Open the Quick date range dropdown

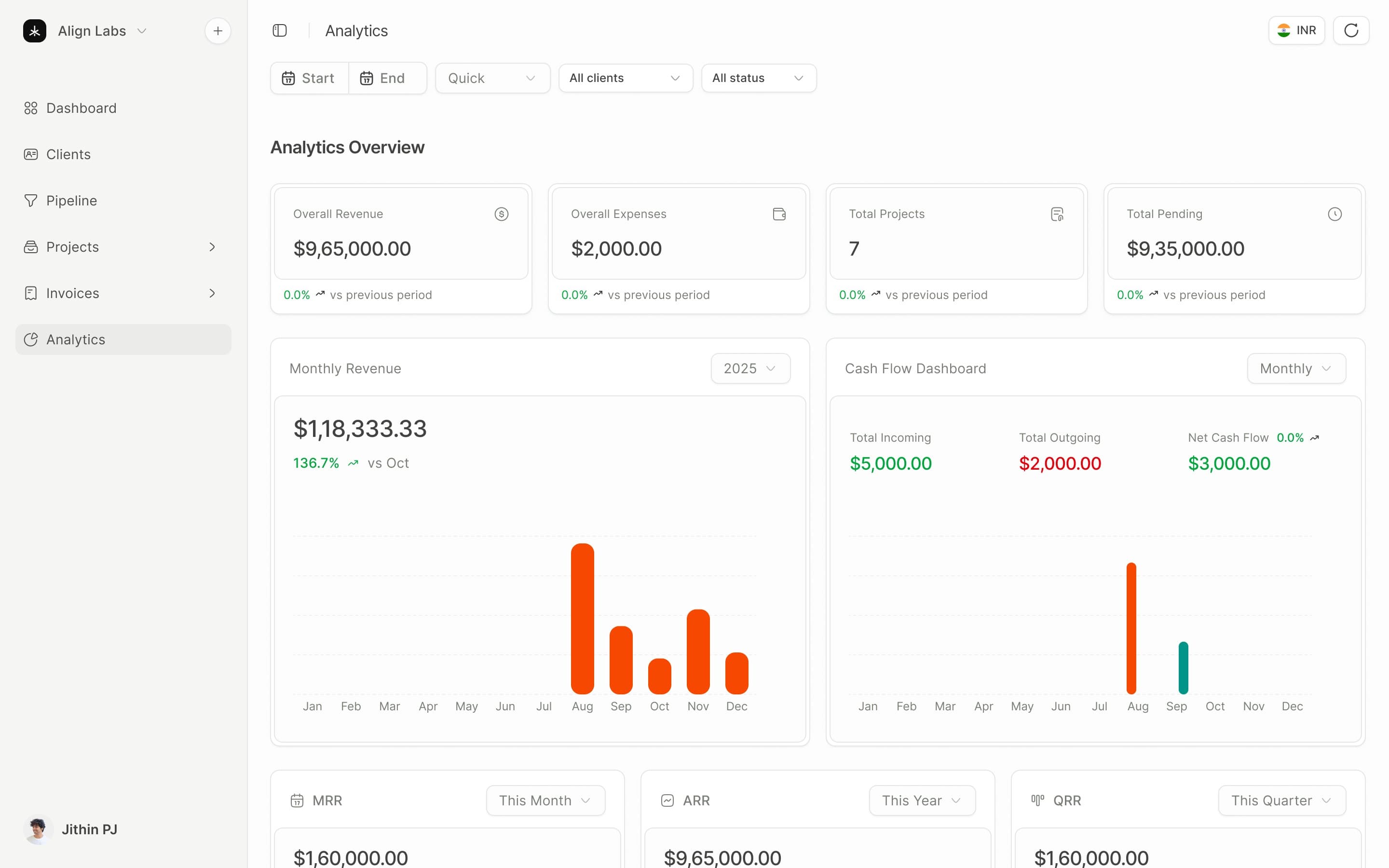click(x=492, y=78)
